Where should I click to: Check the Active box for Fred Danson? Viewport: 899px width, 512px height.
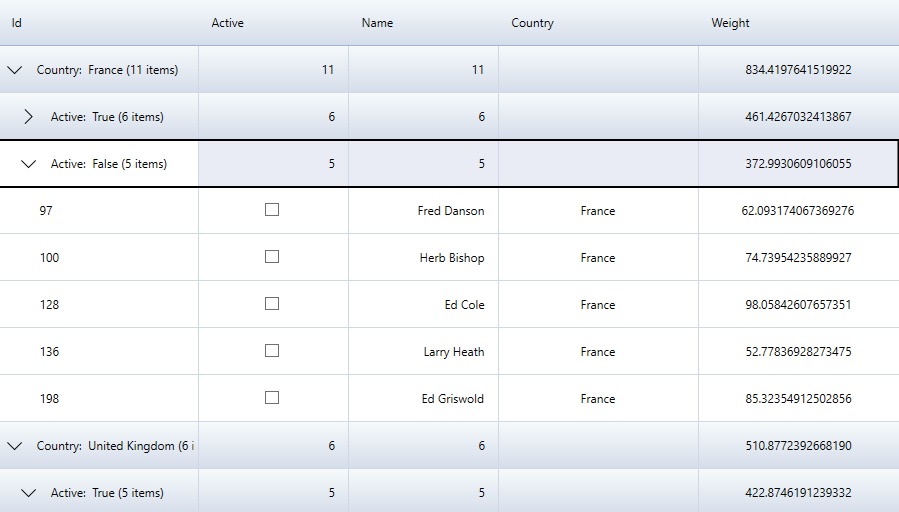pos(271,210)
